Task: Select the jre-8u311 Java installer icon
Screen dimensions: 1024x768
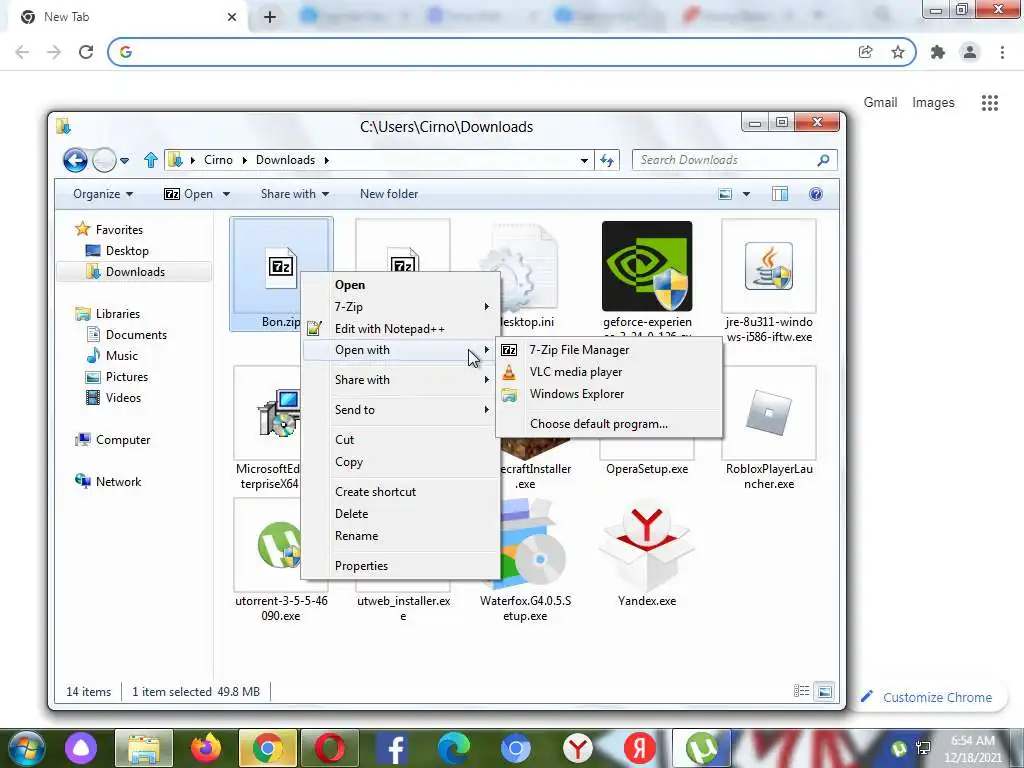Action: tap(769, 266)
